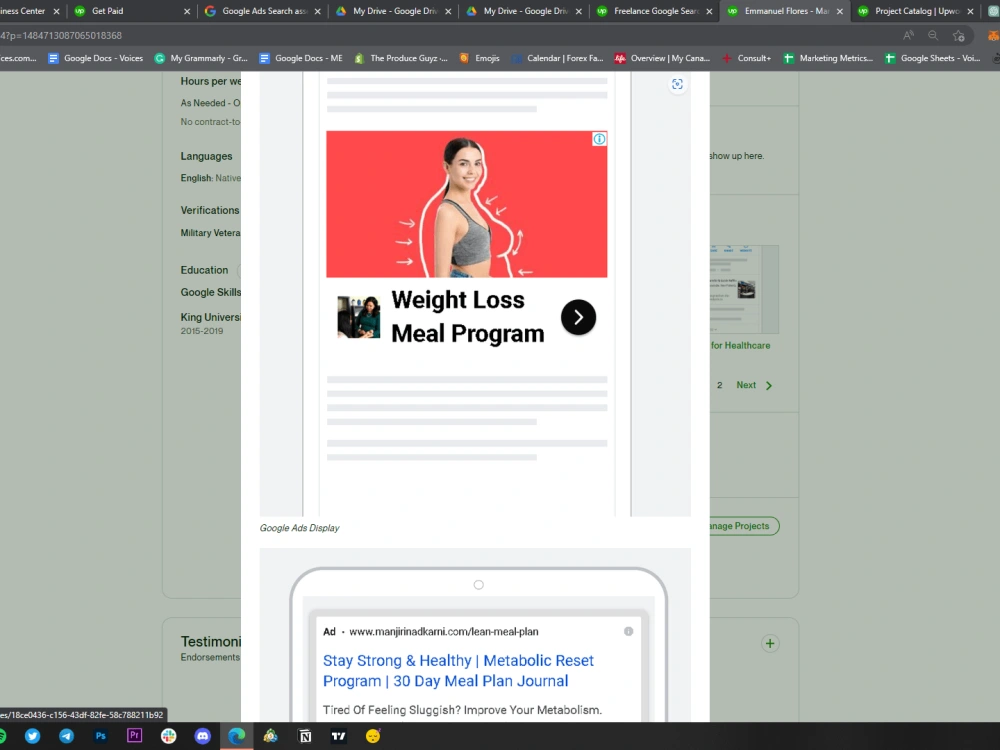Click the browser address bar URL
Screen dimensions: 1000x750
[x=61, y=36]
